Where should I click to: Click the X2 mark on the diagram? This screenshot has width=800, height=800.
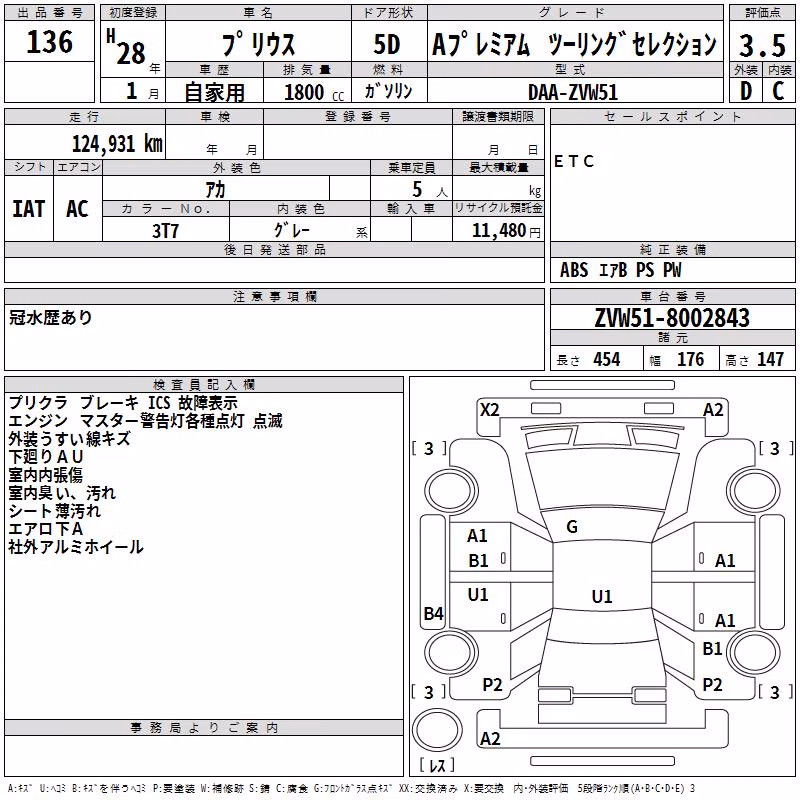point(489,410)
